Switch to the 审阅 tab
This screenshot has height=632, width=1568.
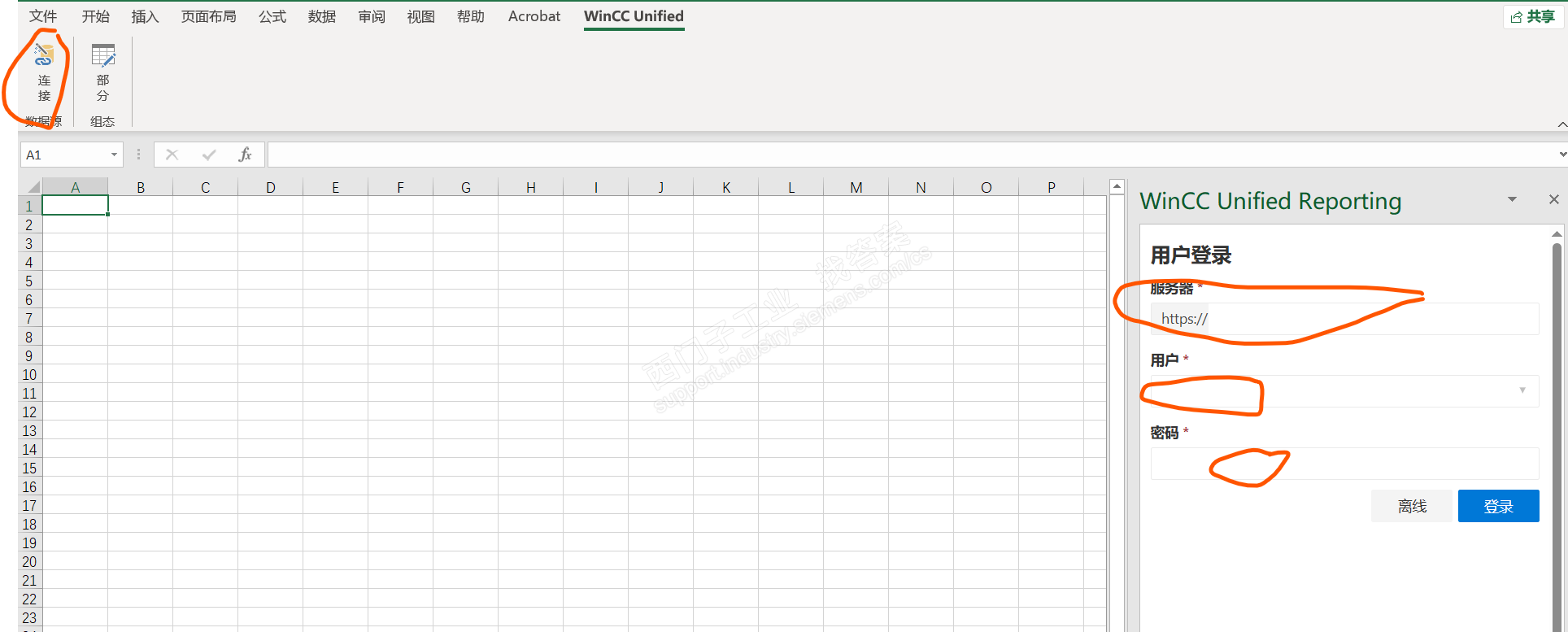372,16
